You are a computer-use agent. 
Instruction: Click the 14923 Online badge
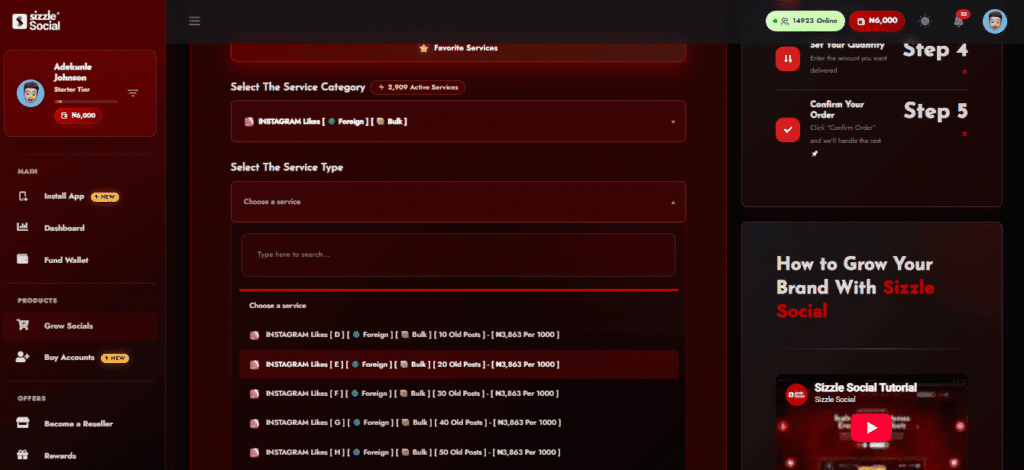tap(805, 21)
